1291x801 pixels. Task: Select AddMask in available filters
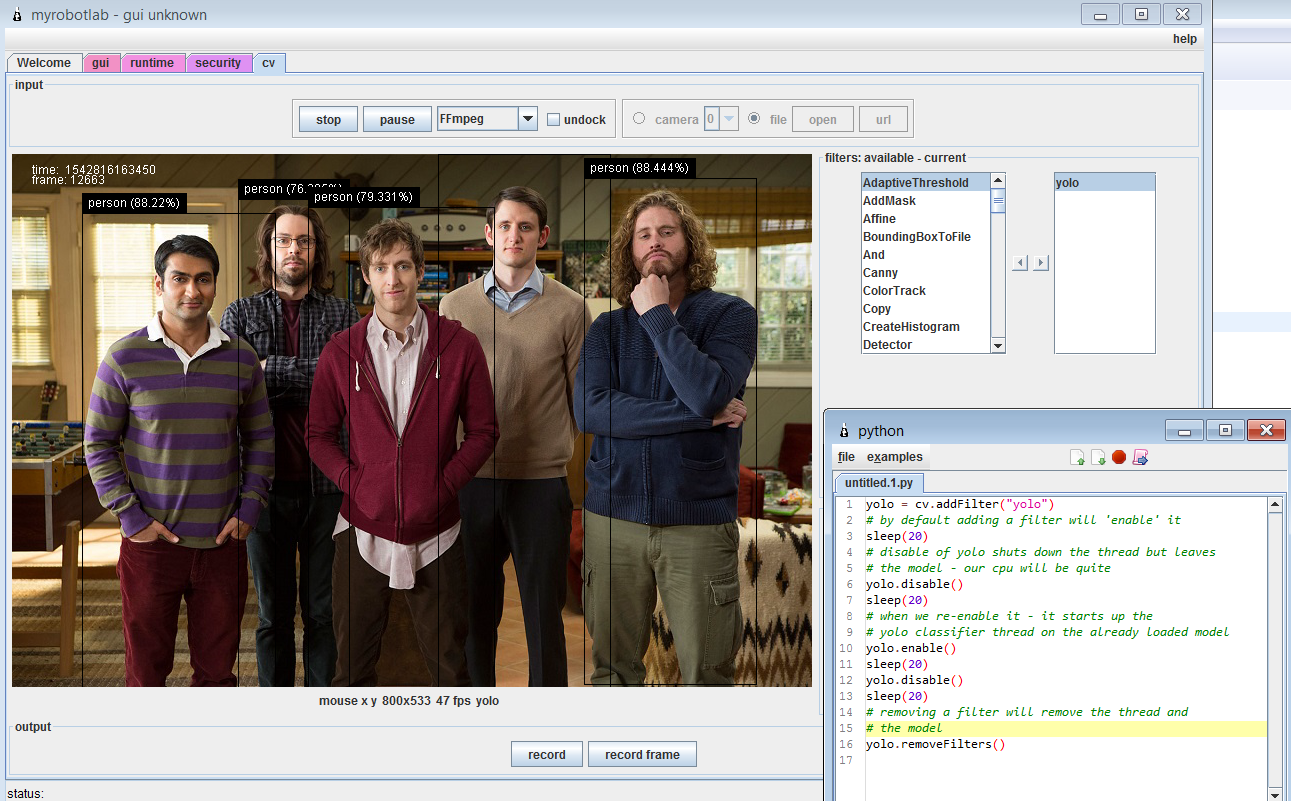pos(925,201)
